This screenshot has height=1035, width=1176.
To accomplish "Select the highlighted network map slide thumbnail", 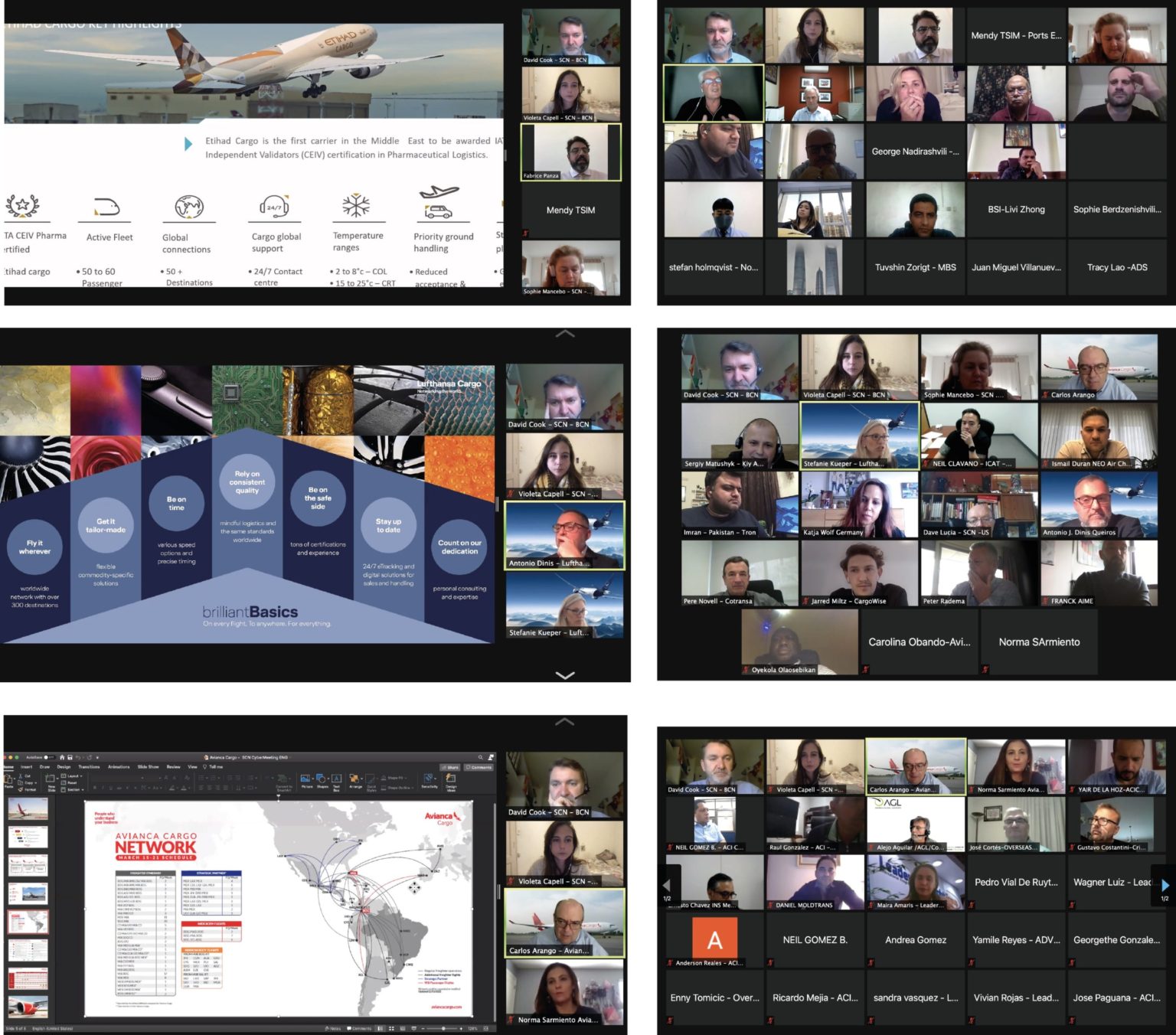I will point(28,922).
